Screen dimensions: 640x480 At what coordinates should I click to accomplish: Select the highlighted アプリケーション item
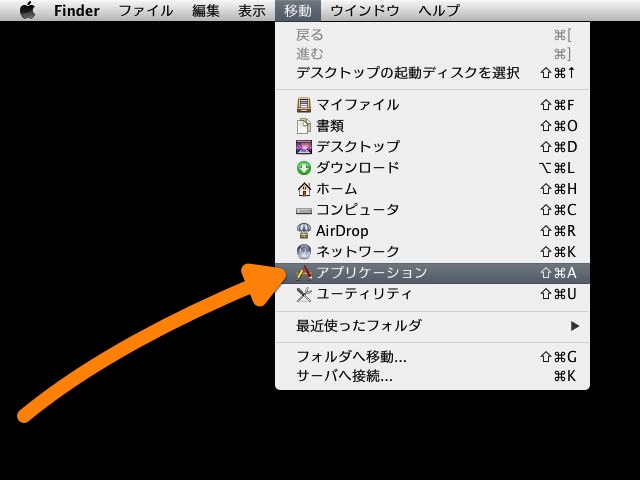tap(433, 273)
